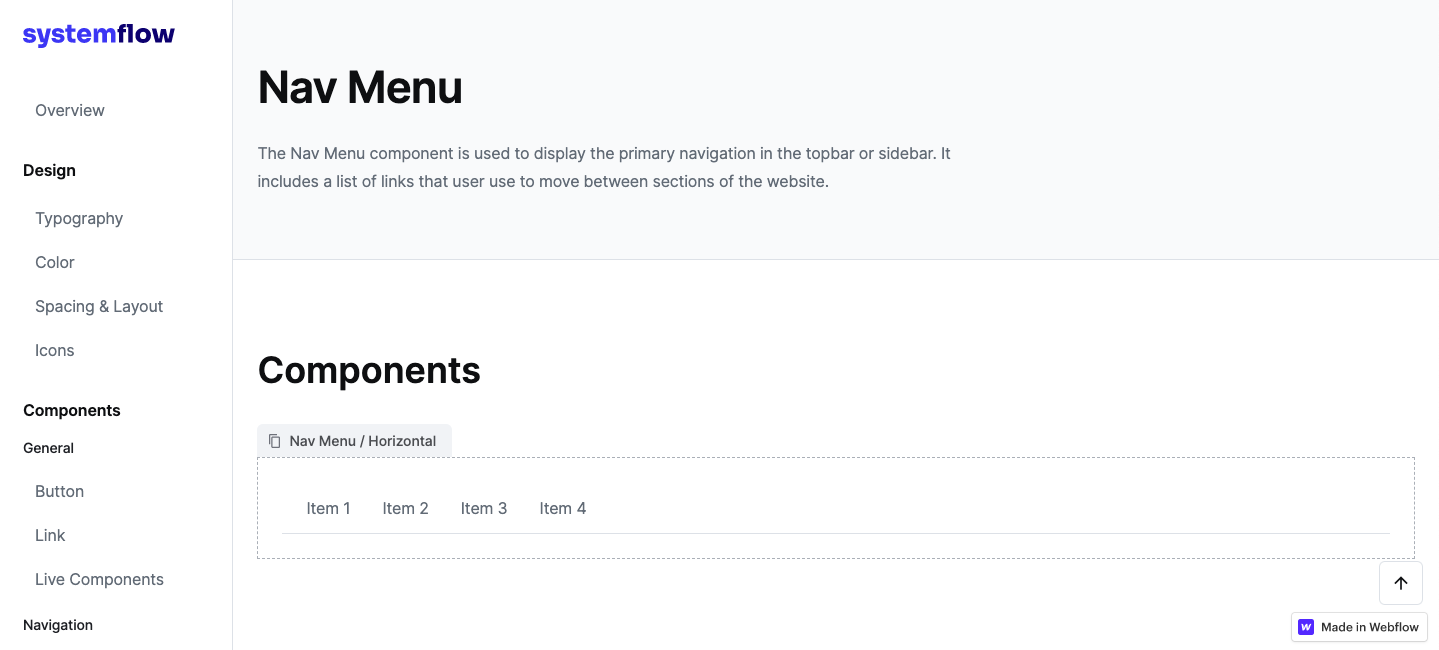The width and height of the screenshot is (1439, 650).
Task: Select Item 1 in horizontal nav menu
Action: 328,508
